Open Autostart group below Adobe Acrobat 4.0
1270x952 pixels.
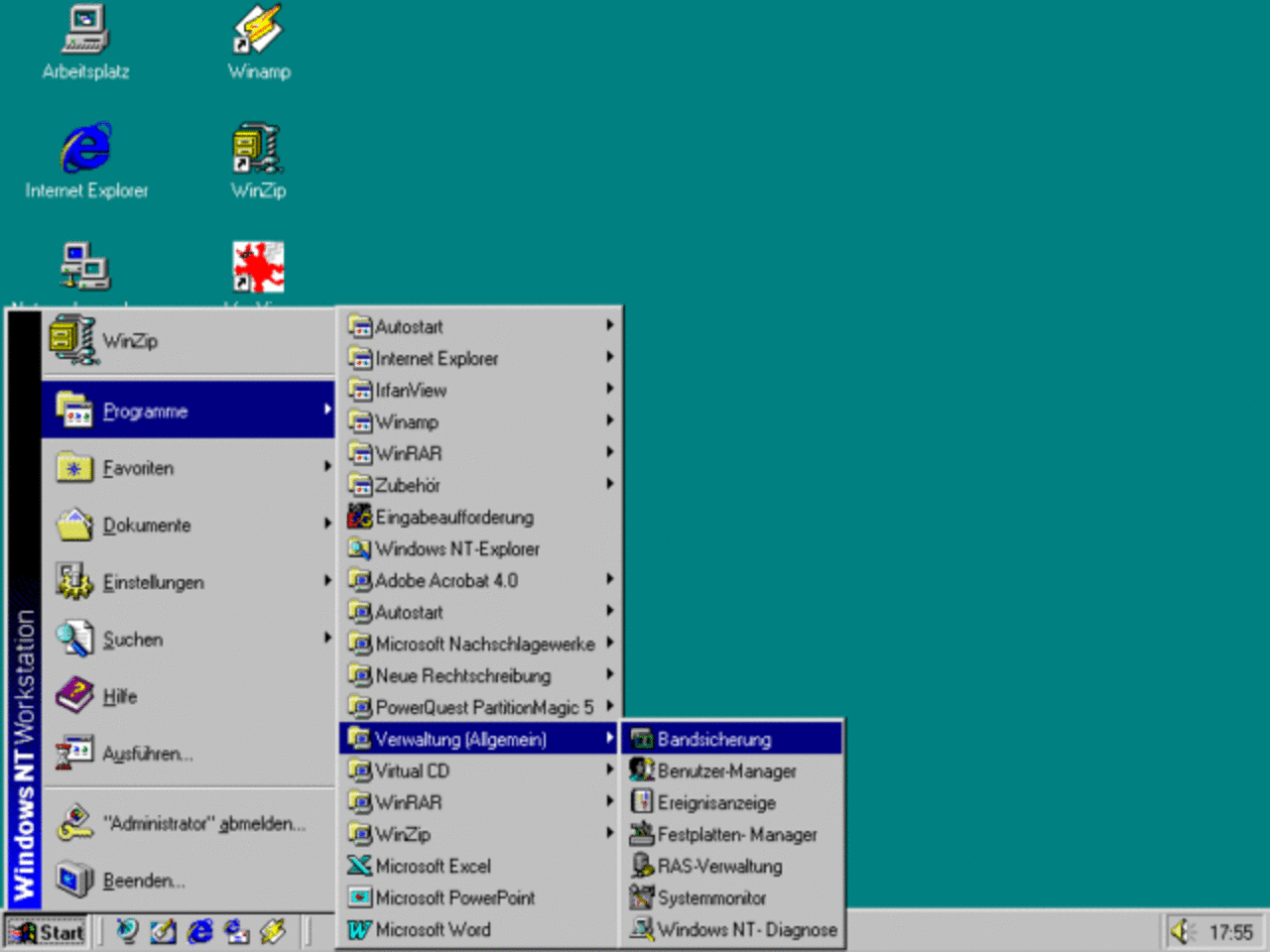point(479,612)
